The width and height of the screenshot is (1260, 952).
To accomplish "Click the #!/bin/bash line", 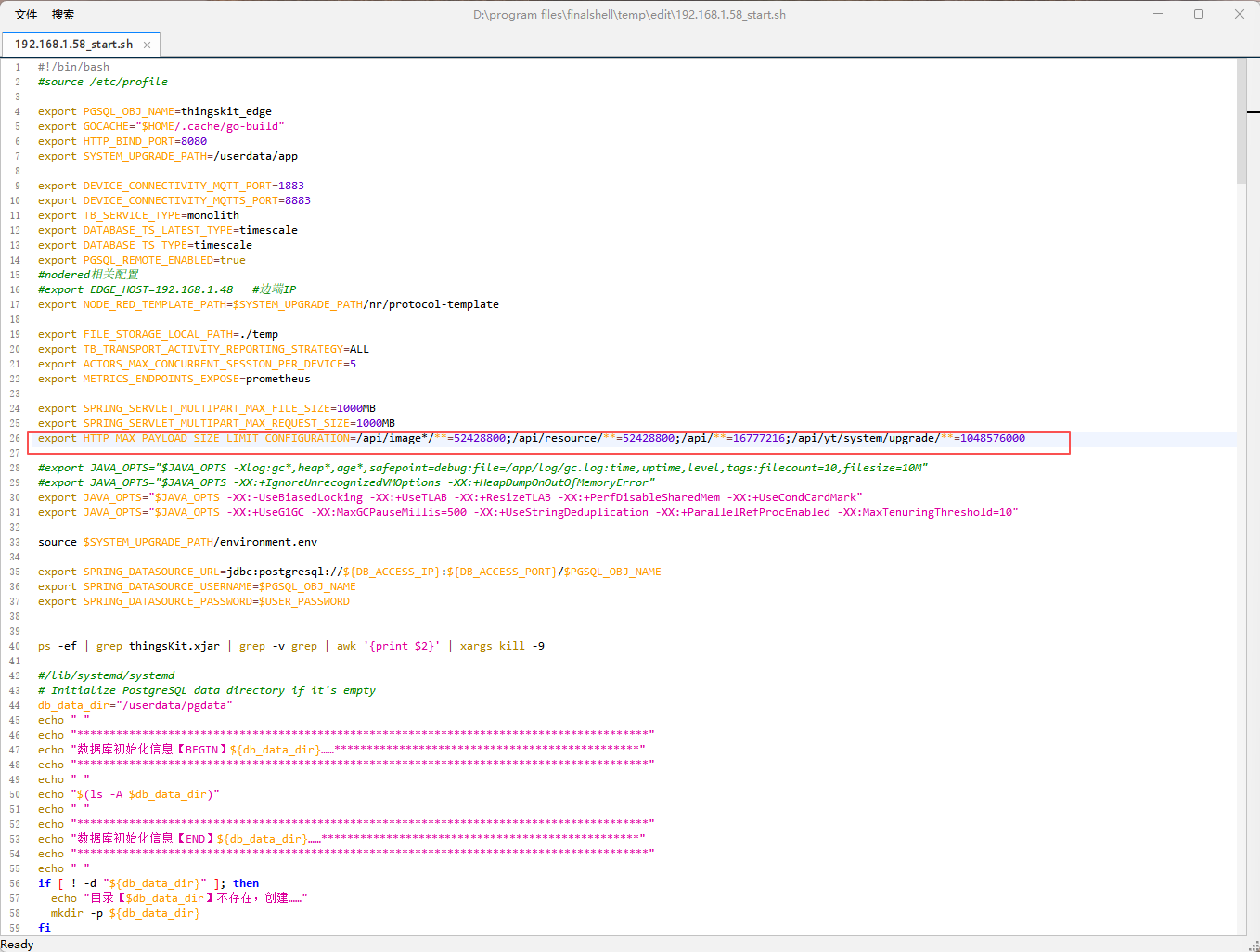I will pos(73,67).
